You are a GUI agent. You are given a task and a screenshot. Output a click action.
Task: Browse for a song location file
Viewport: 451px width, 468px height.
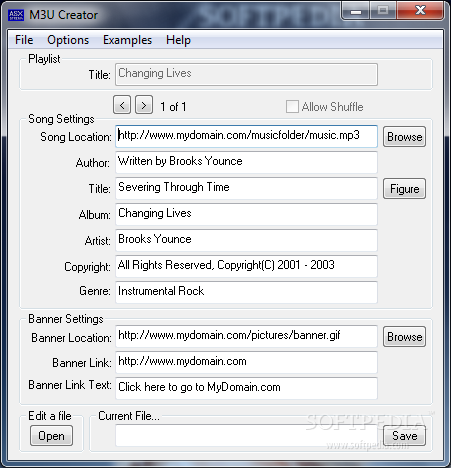pos(404,137)
